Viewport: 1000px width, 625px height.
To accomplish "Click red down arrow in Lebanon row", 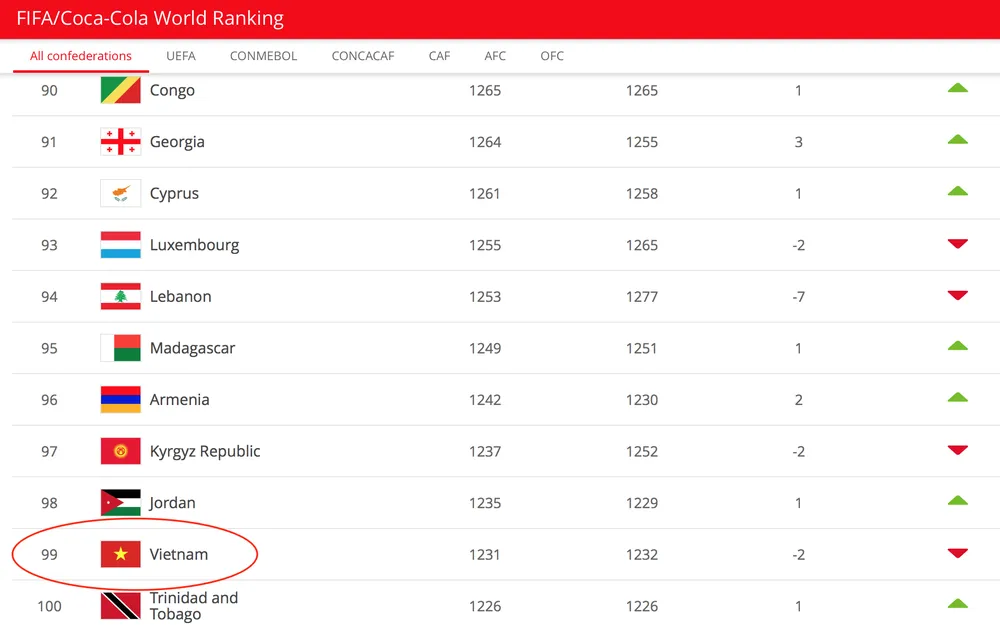I will pos(957,295).
